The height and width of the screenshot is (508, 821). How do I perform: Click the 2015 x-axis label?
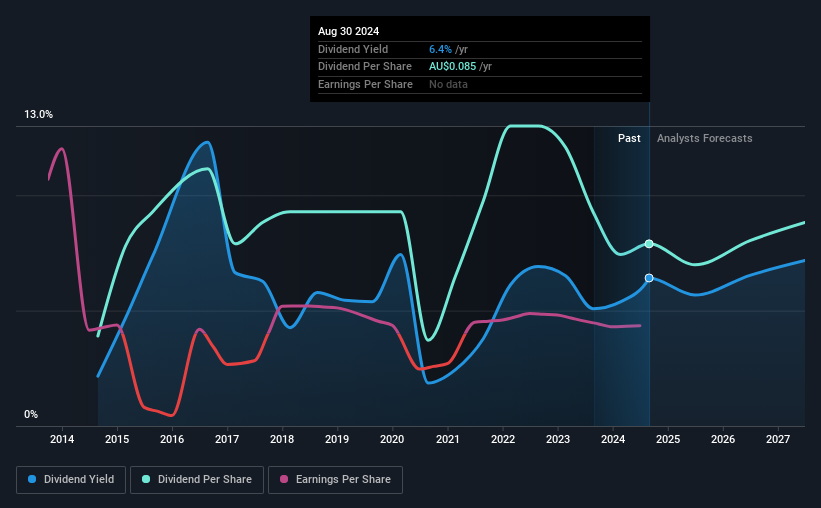pyautogui.click(x=117, y=439)
